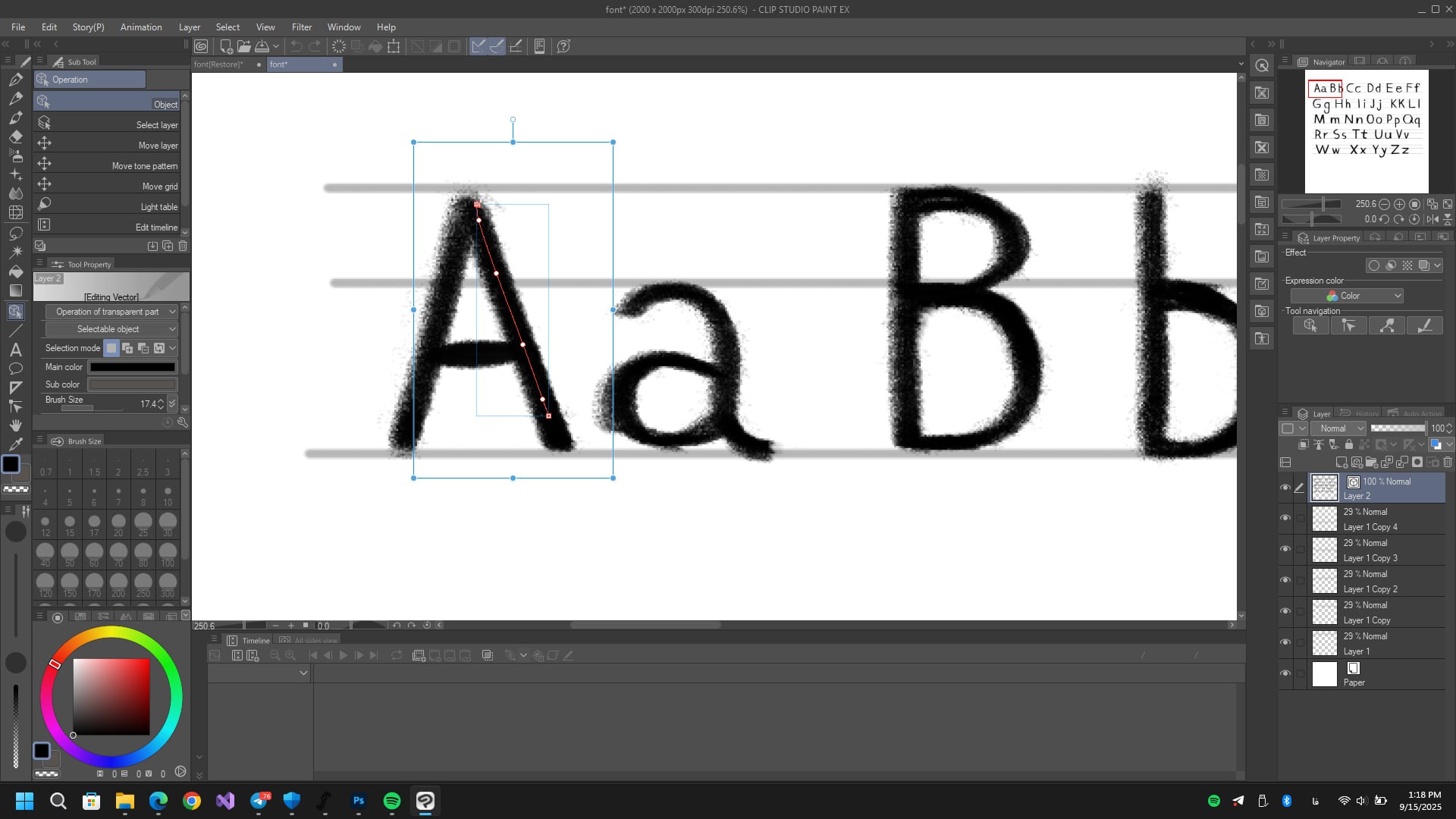1456x819 pixels.
Task: Switch to the font[Restore] document tab
Action: point(220,64)
